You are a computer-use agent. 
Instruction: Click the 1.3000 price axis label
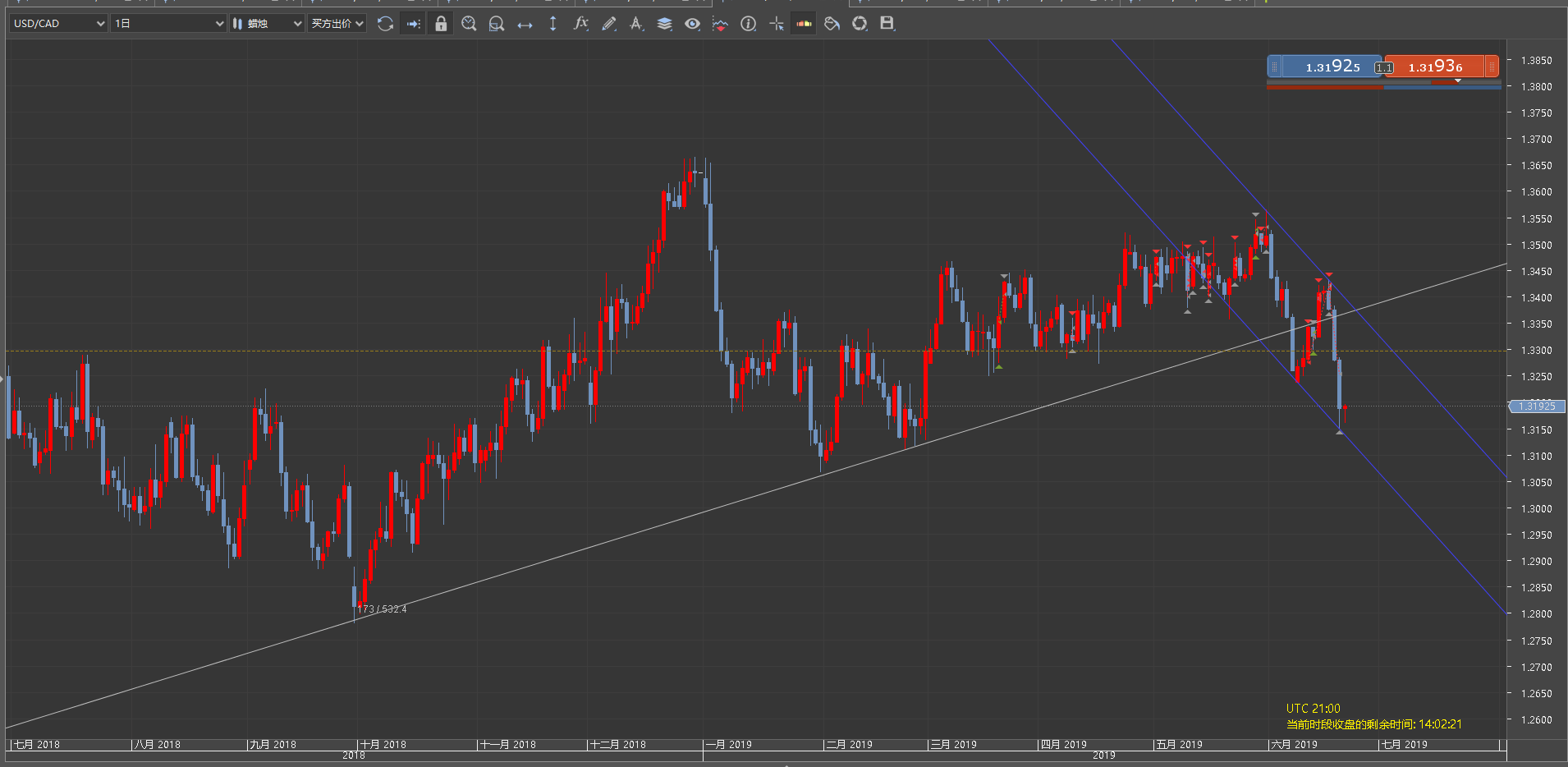[x=1536, y=509]
